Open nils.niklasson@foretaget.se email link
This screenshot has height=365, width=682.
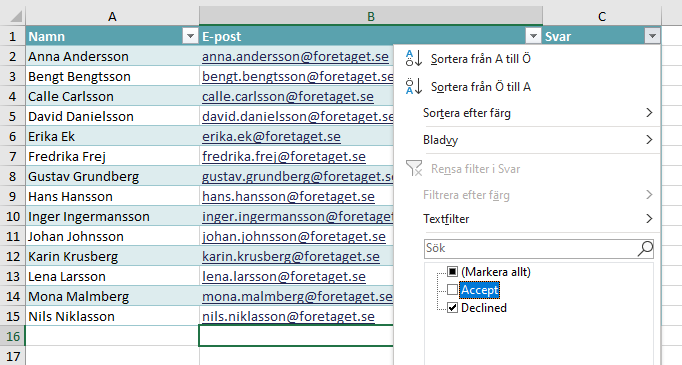[288, 316]
